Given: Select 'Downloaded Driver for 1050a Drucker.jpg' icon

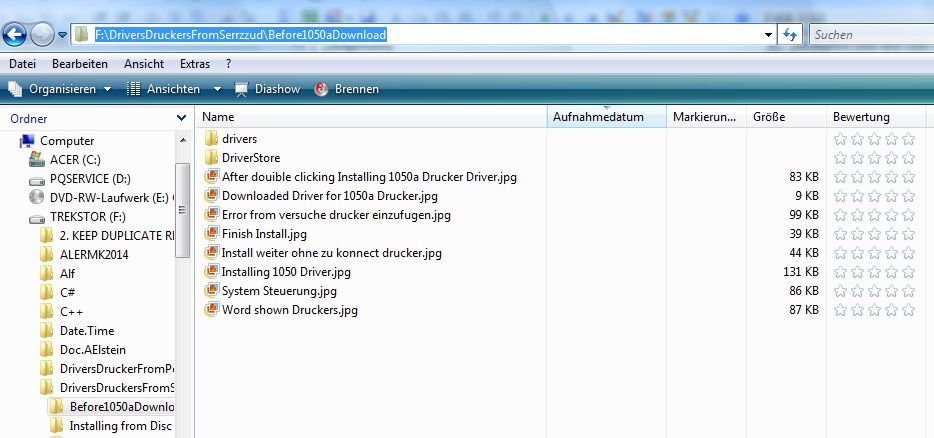Looking at the screenshot, I should click(211, 195).
